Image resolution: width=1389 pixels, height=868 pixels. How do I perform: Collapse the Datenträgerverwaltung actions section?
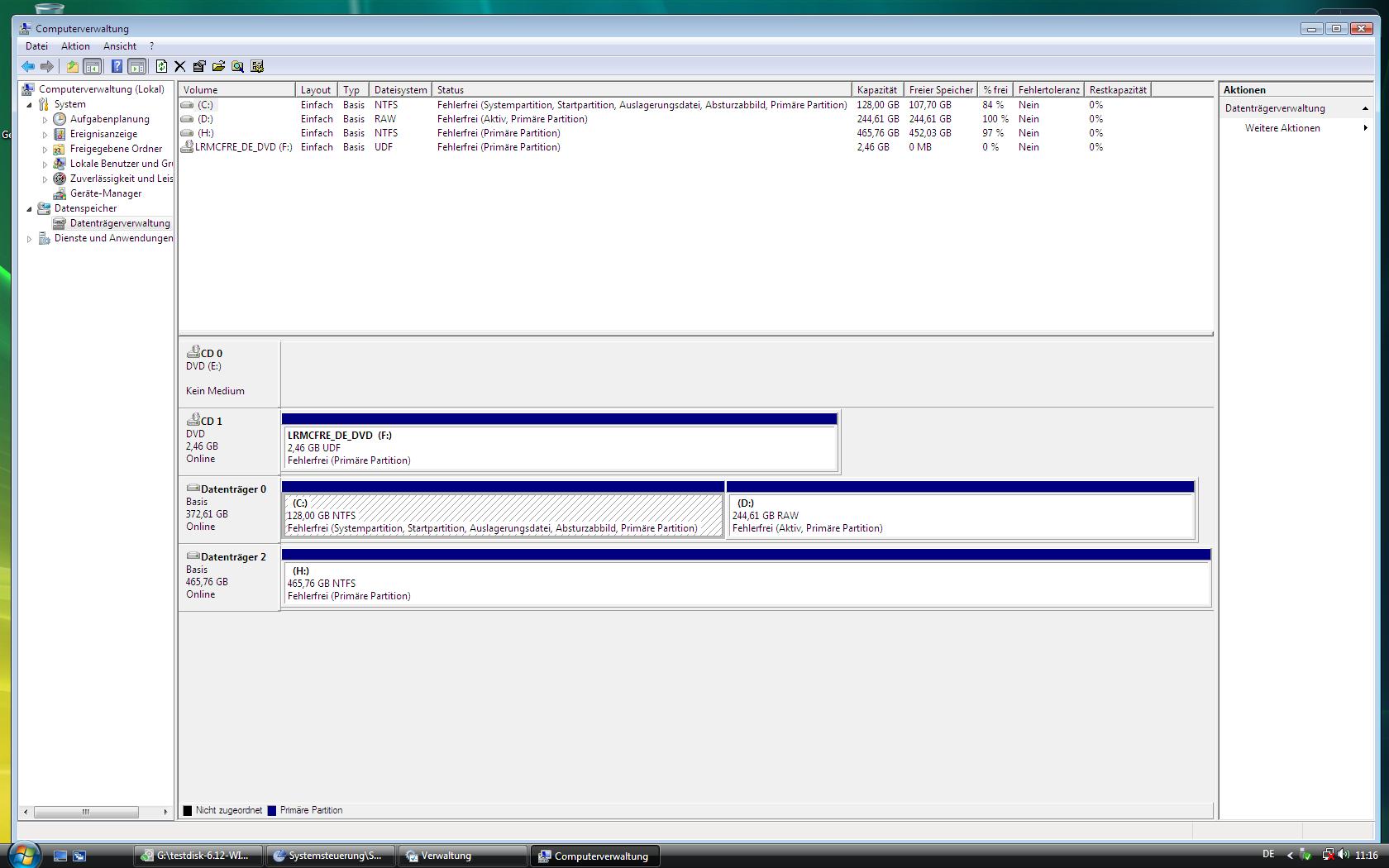[x=1365, y=108]
